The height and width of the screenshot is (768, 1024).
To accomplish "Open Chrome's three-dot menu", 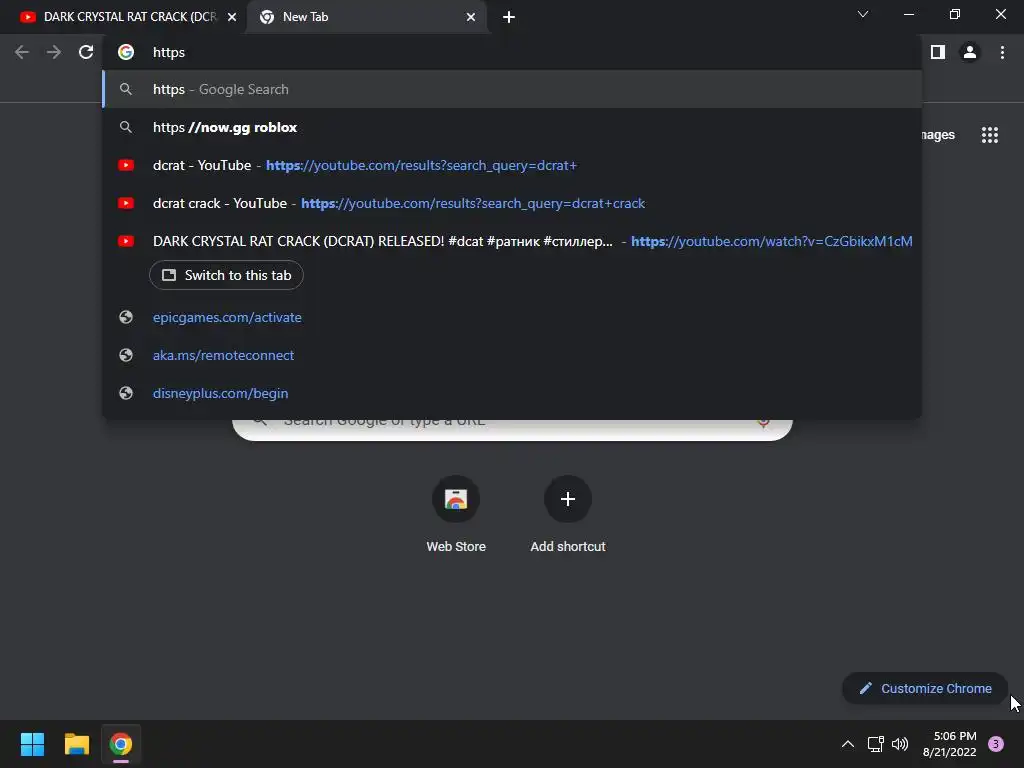I will tap(1002, 52).
